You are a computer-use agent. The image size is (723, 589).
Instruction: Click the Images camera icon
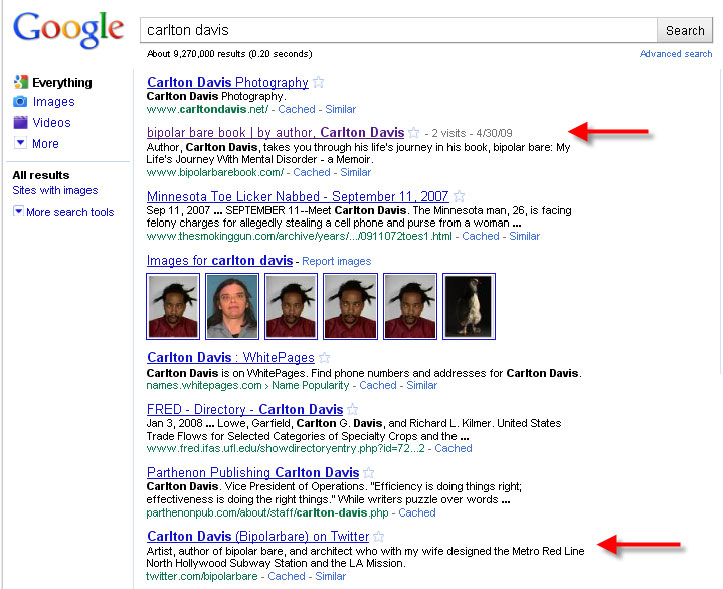click(x=20, y=101)
